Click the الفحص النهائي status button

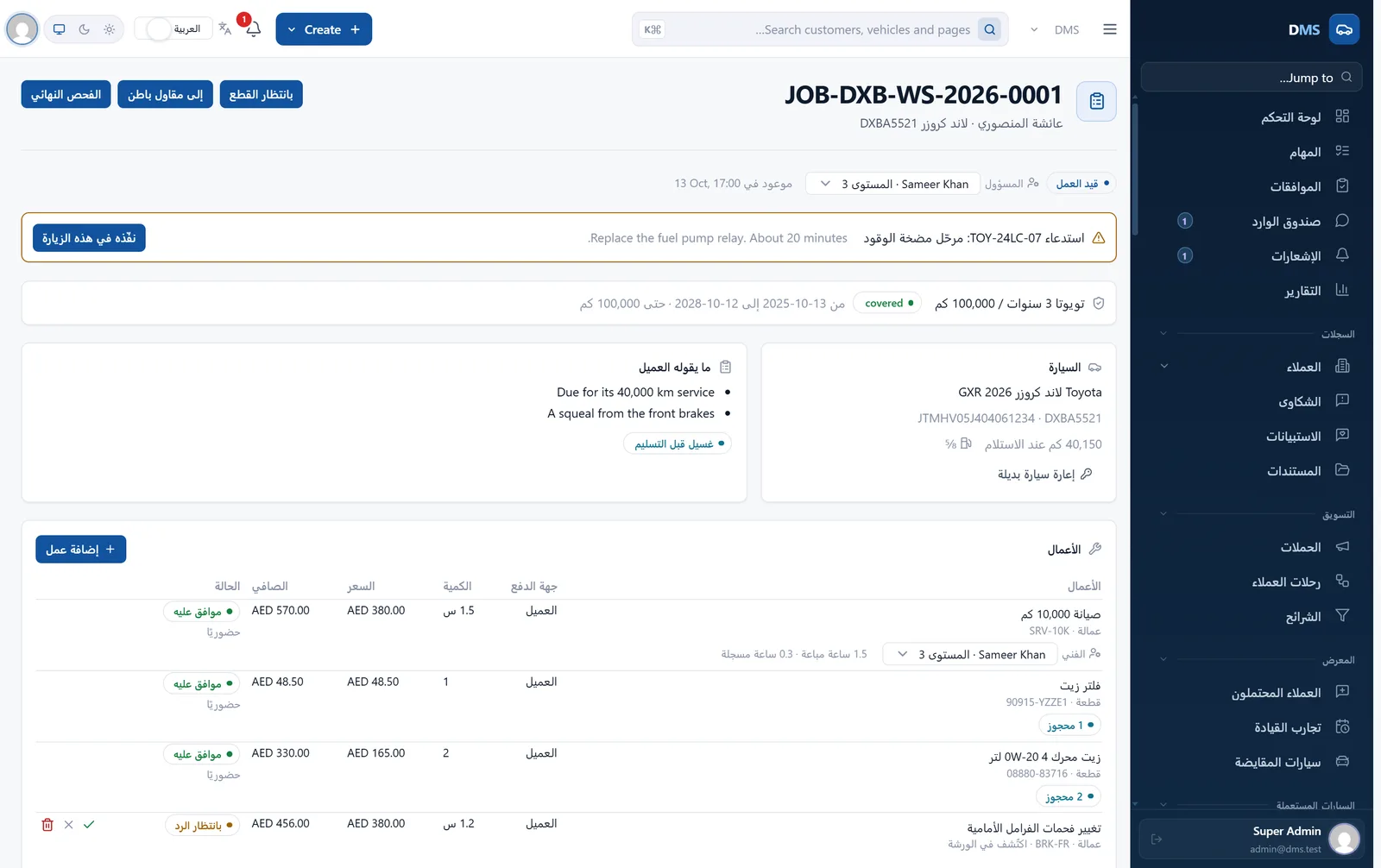[x=66, y=94]
